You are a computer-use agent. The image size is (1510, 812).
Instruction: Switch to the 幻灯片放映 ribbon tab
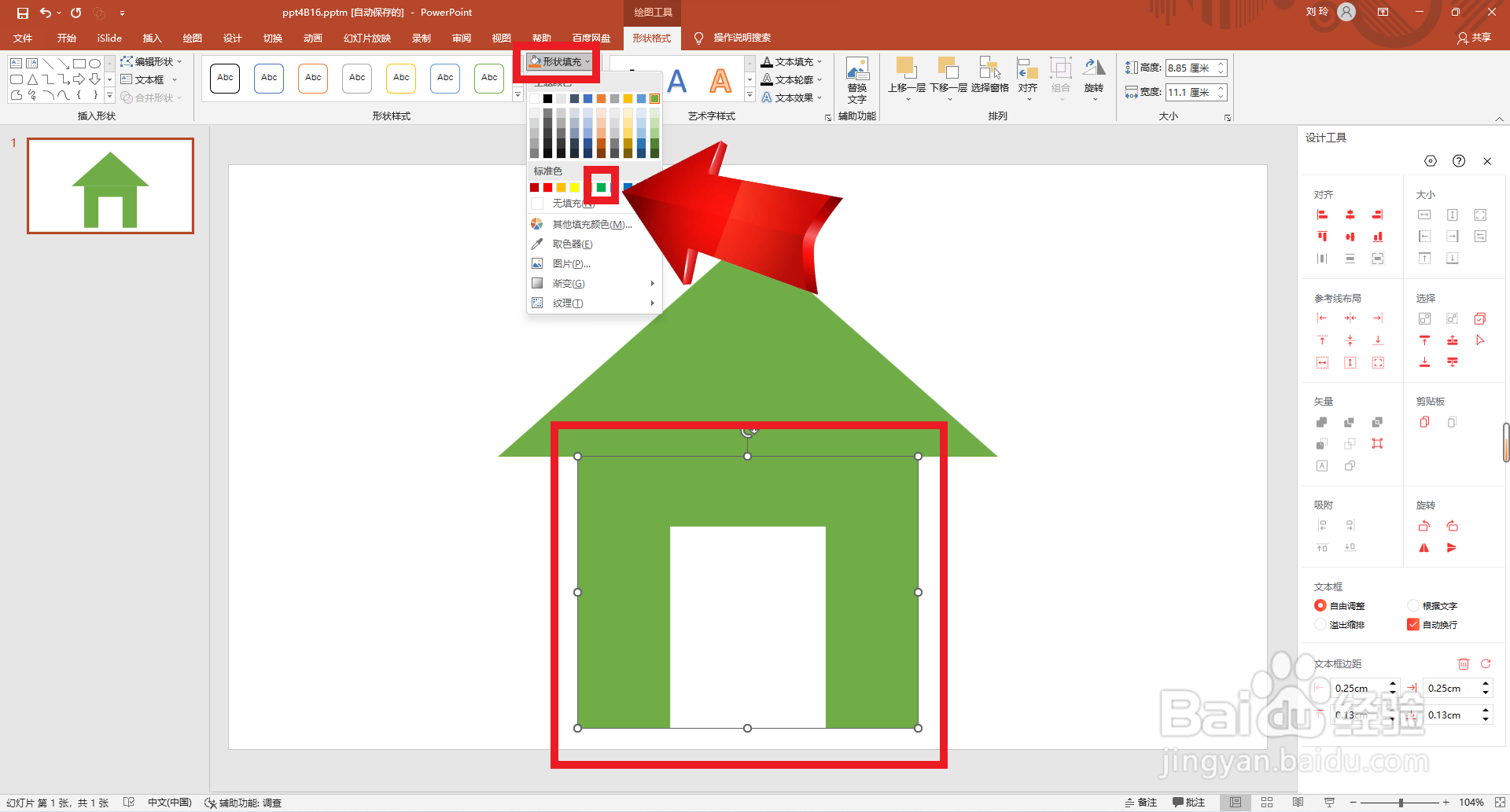366,38
